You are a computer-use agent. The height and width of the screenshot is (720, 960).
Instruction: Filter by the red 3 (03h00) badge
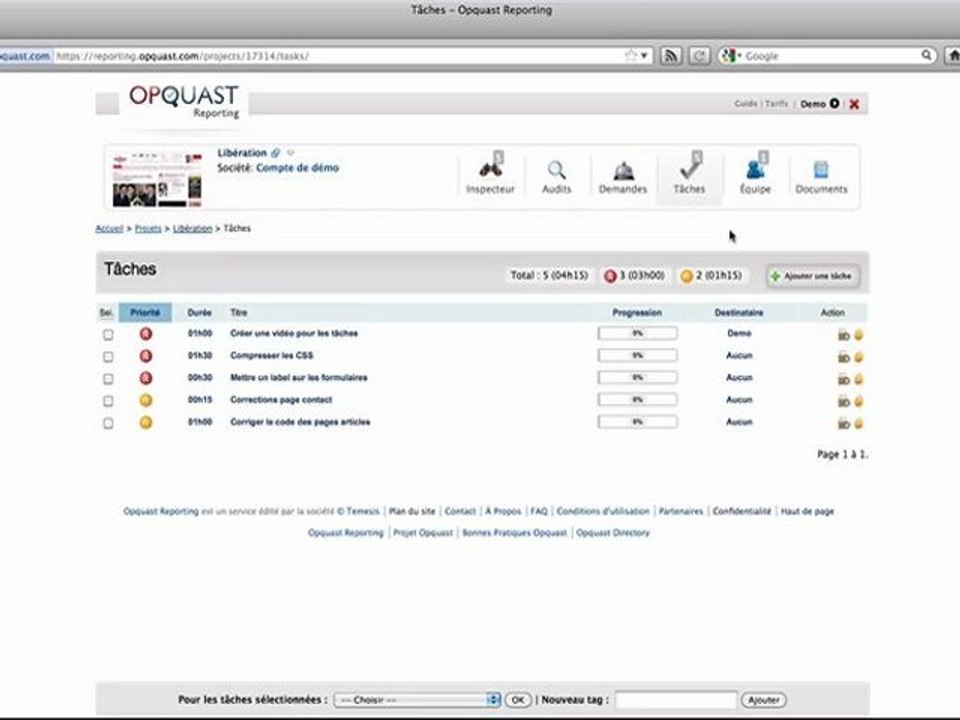pyautogui.click(x=634, y=276)
